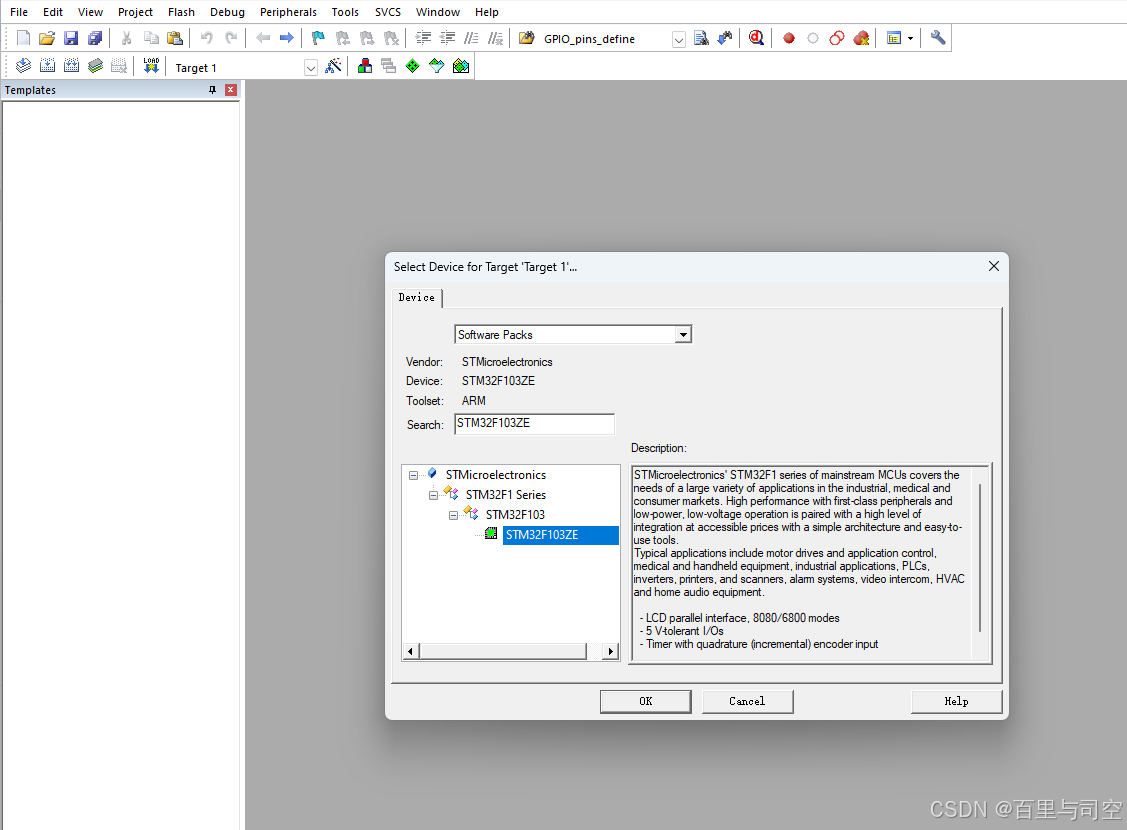Comment out the selection with // icon
Screen dimensions: 1127x830
471,38
